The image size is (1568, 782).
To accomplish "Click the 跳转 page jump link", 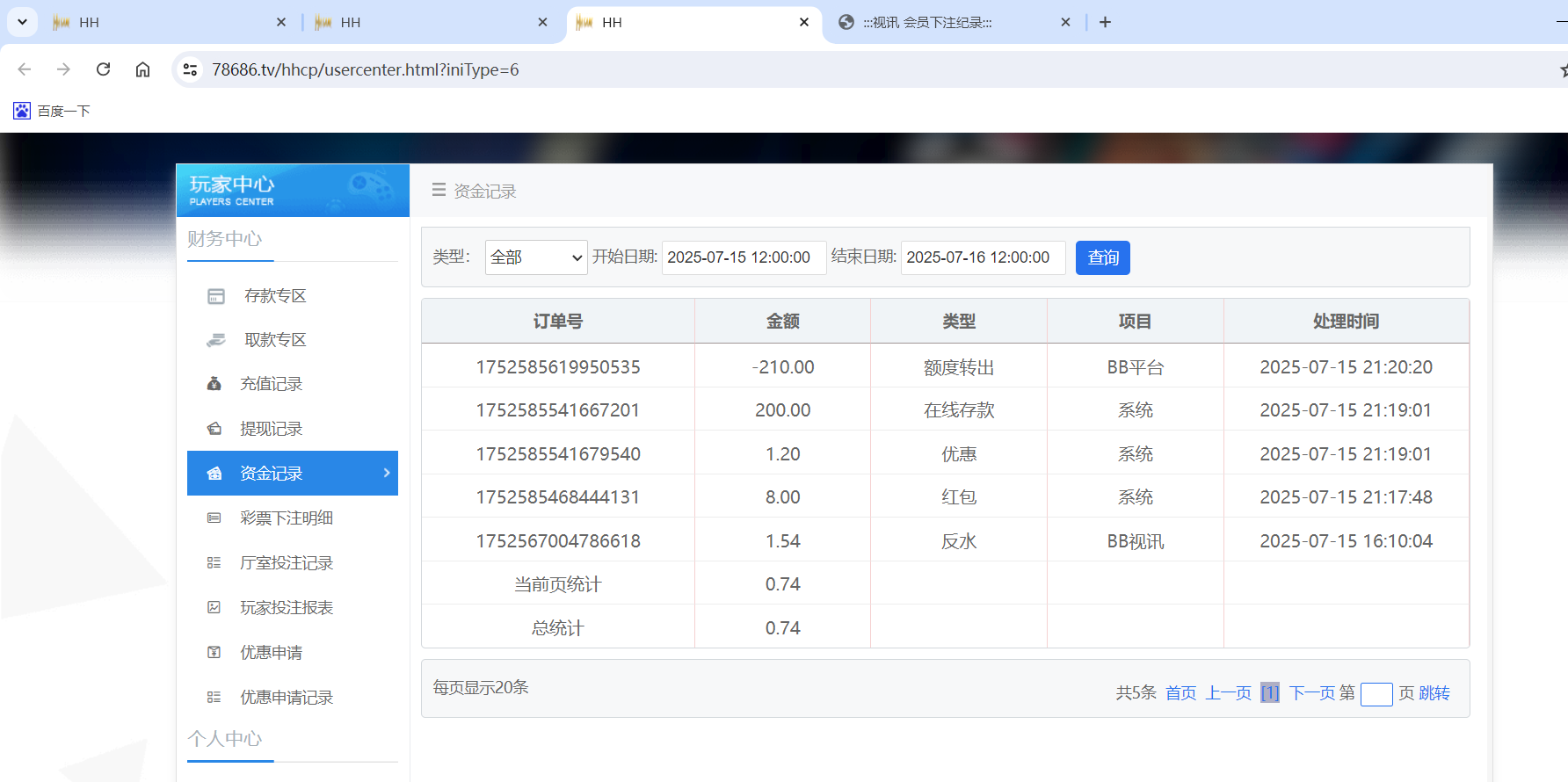I will click(1434, 693).
